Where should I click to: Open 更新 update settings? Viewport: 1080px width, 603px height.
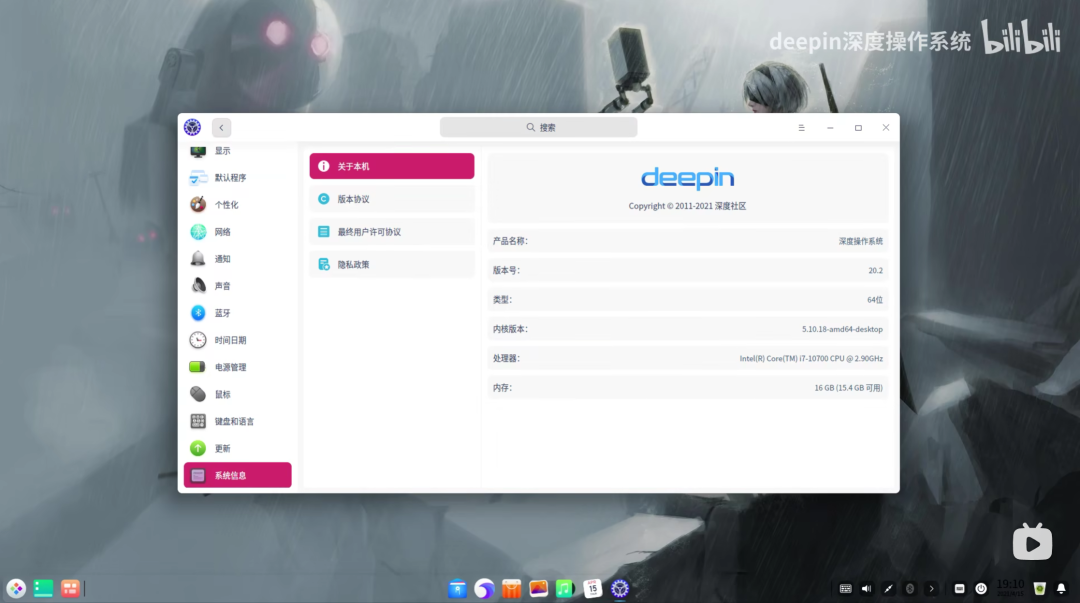pos(237,449)
